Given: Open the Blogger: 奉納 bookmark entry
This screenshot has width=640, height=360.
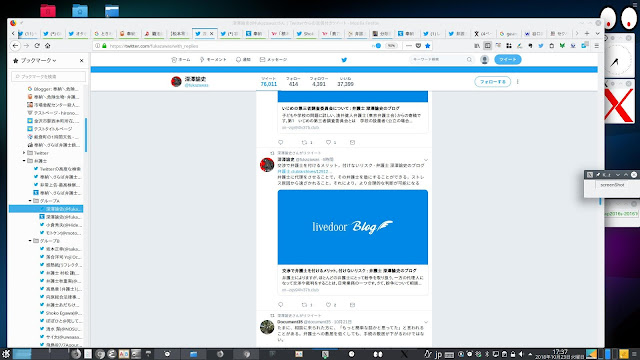Looking at the screenshot, I should click(53, 89).
